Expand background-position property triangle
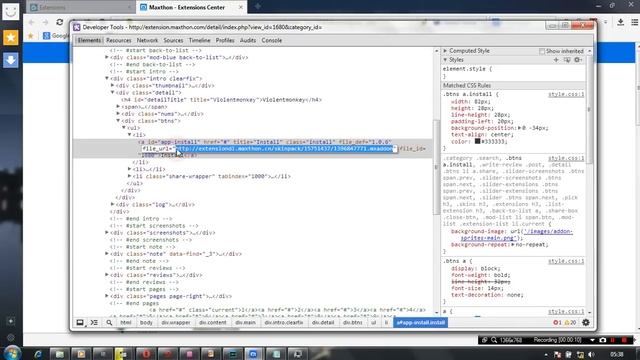640x360 pixels. tap(520, 128)
